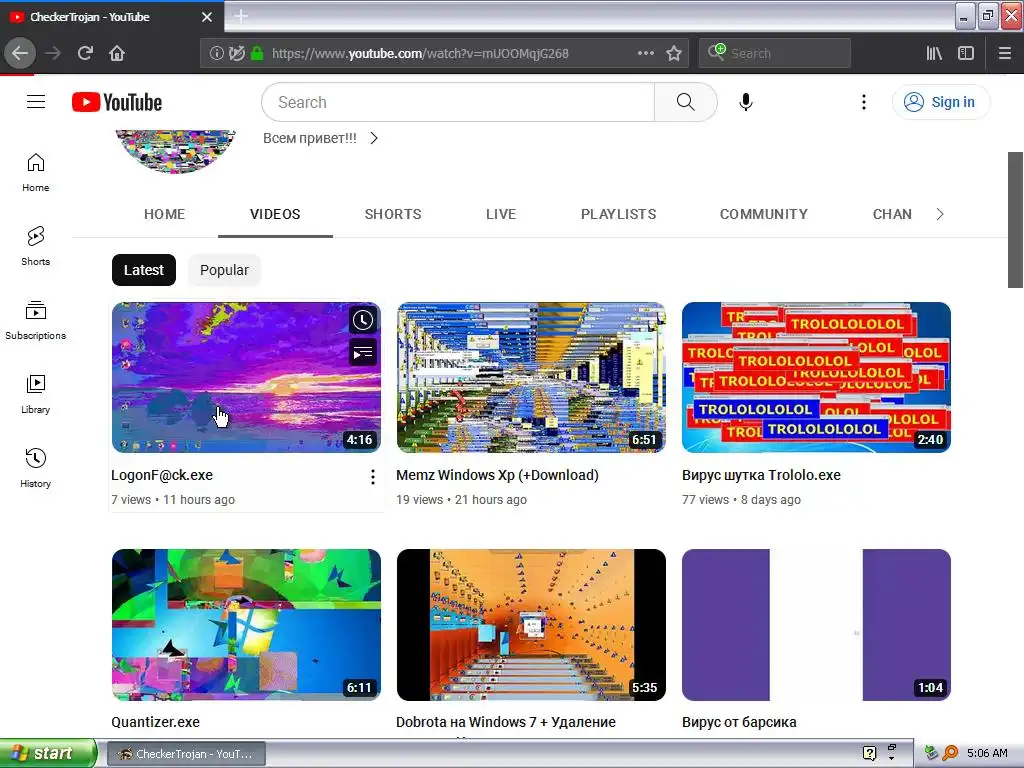The width and height of the screenshot is (1024, 768).
Task: Open History in sidebar
Action: point(35,468)
